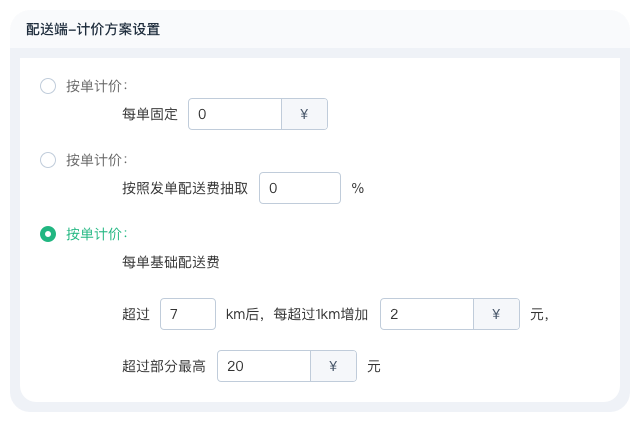Focus the 按照发单配送费抽取 percentage input
This screenshot has width=640, height=422.
click(299, 188)
